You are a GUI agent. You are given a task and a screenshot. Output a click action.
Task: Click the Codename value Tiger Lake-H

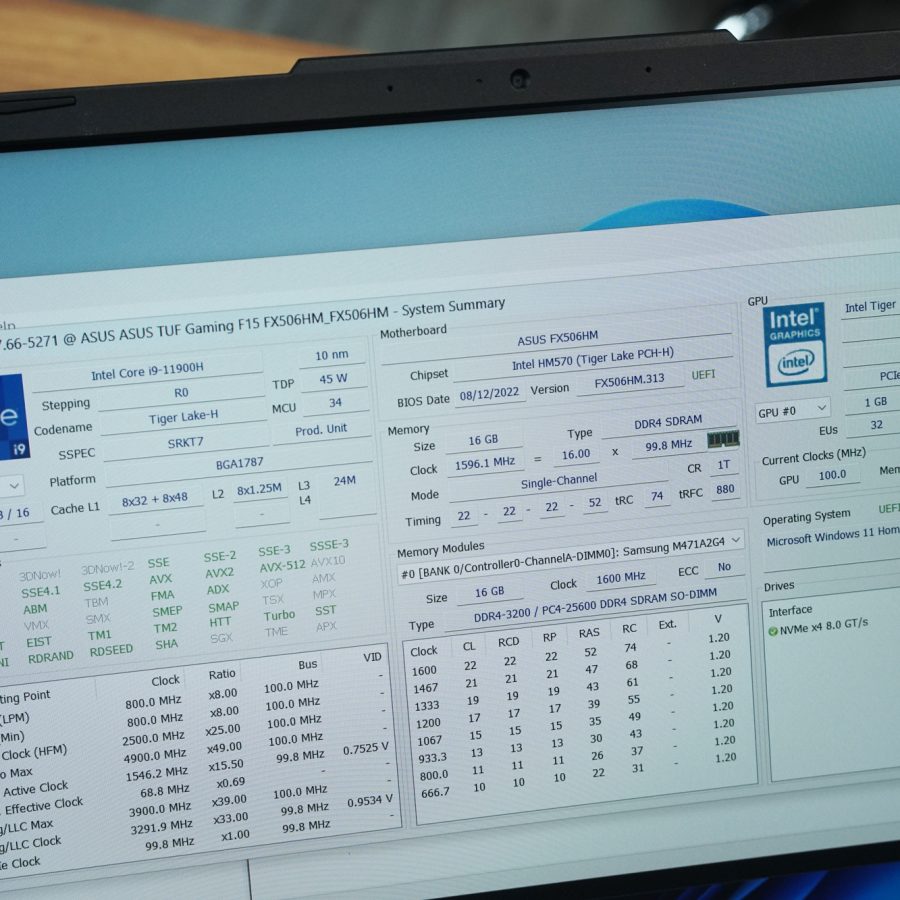coord(183,417)
